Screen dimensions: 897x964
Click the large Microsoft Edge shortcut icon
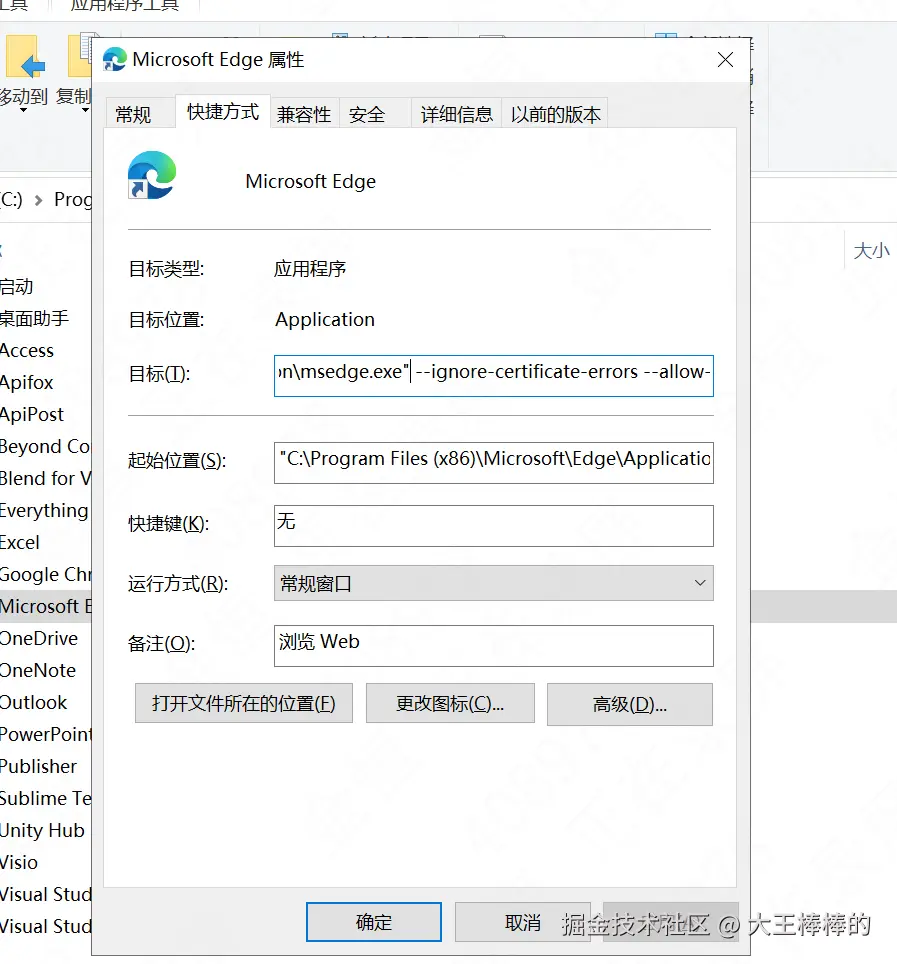click(x=152, y=175)
